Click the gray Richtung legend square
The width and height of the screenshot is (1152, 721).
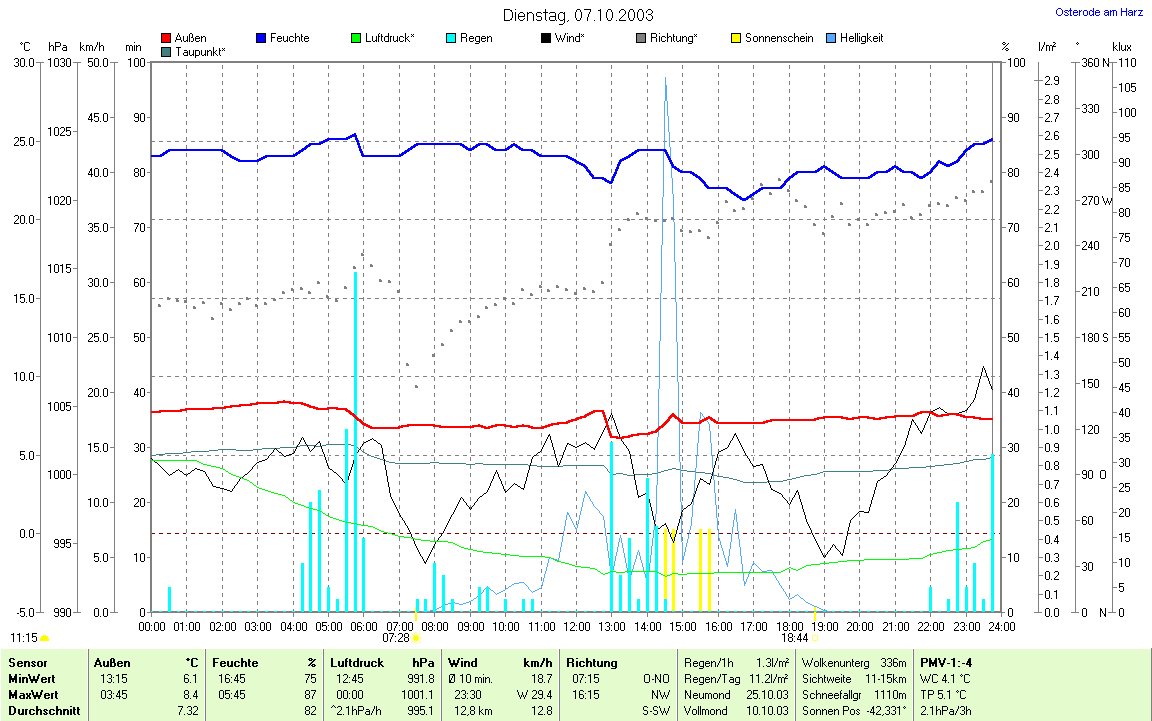[640, 38]
